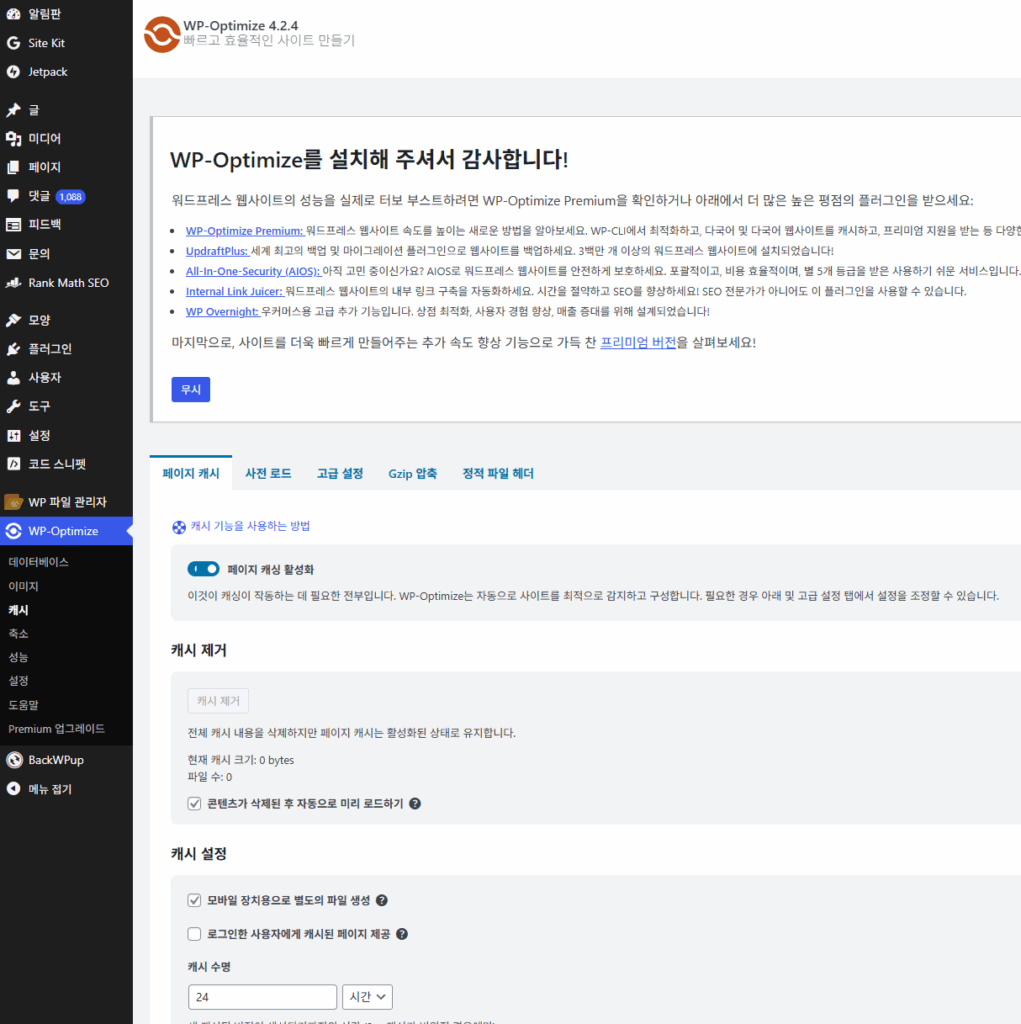Open the 고급 설정 tab
The image size is (1021, 1024).
point(340,473)
